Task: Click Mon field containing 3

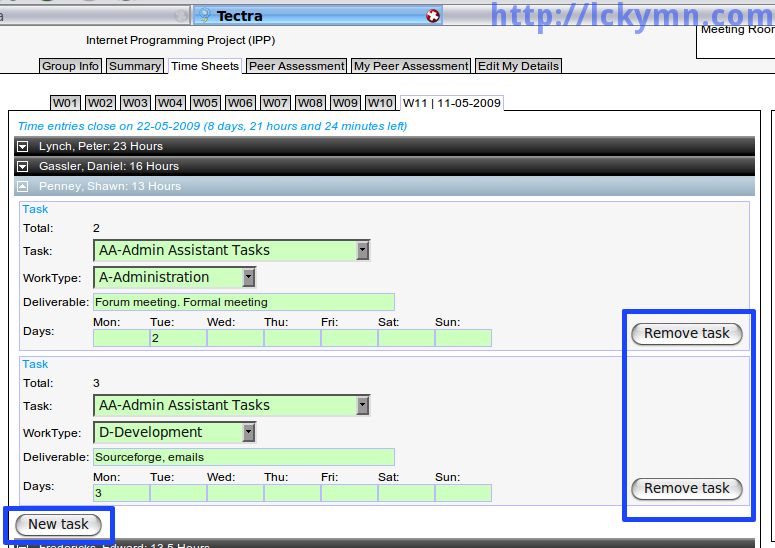Action: coord(121,493)
